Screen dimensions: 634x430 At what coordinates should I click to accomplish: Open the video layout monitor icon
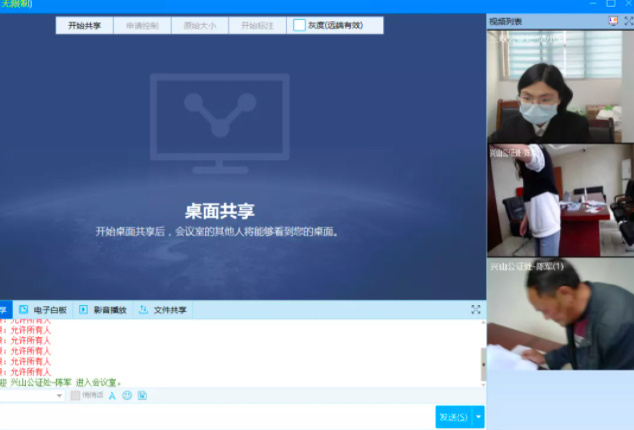(x=613, y=21)
